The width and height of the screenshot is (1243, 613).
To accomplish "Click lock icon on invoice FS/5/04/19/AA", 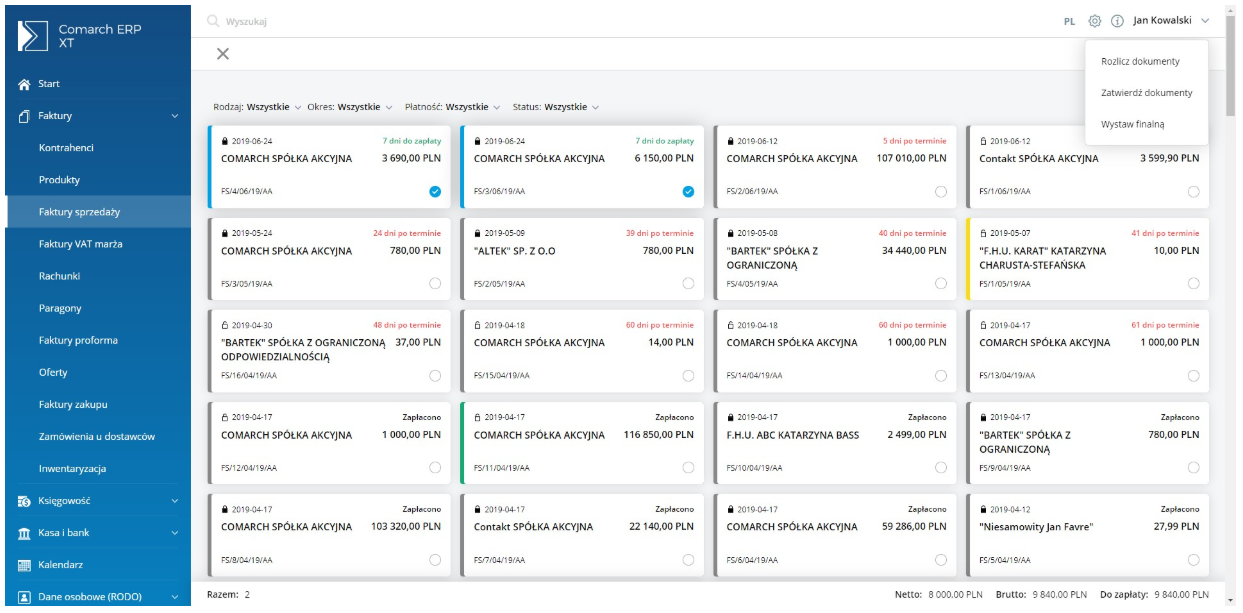I will [x=983, y=509].
